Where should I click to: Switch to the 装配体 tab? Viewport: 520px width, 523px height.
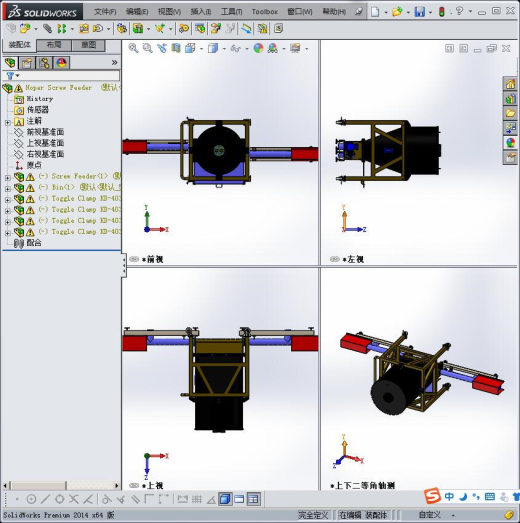[19, 44]
